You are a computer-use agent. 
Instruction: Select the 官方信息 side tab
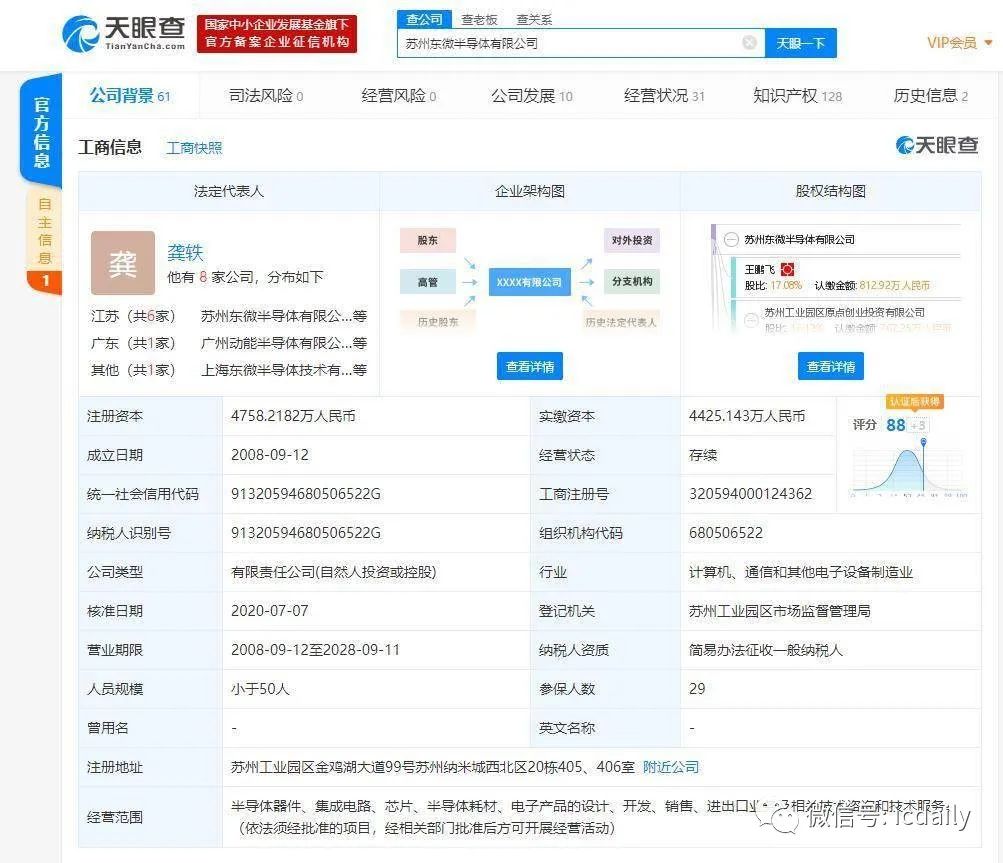(x=42, y=131)
